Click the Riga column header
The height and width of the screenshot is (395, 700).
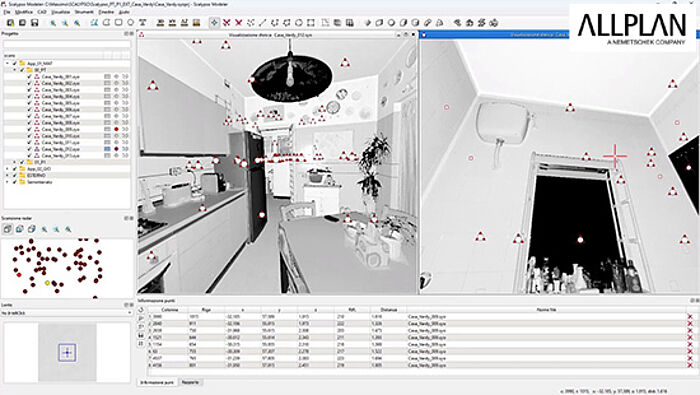(206, 309)
